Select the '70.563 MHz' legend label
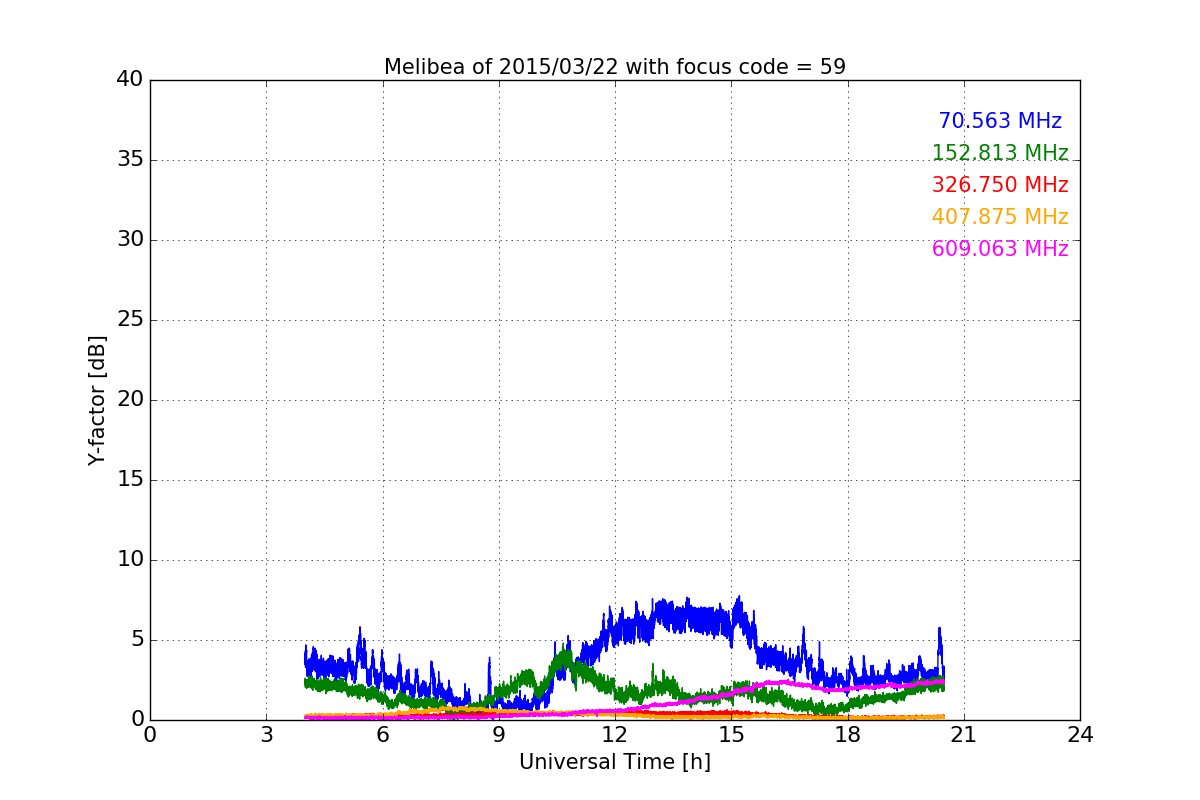Viewport: 1200px width, 800px height. [1000, 121]
